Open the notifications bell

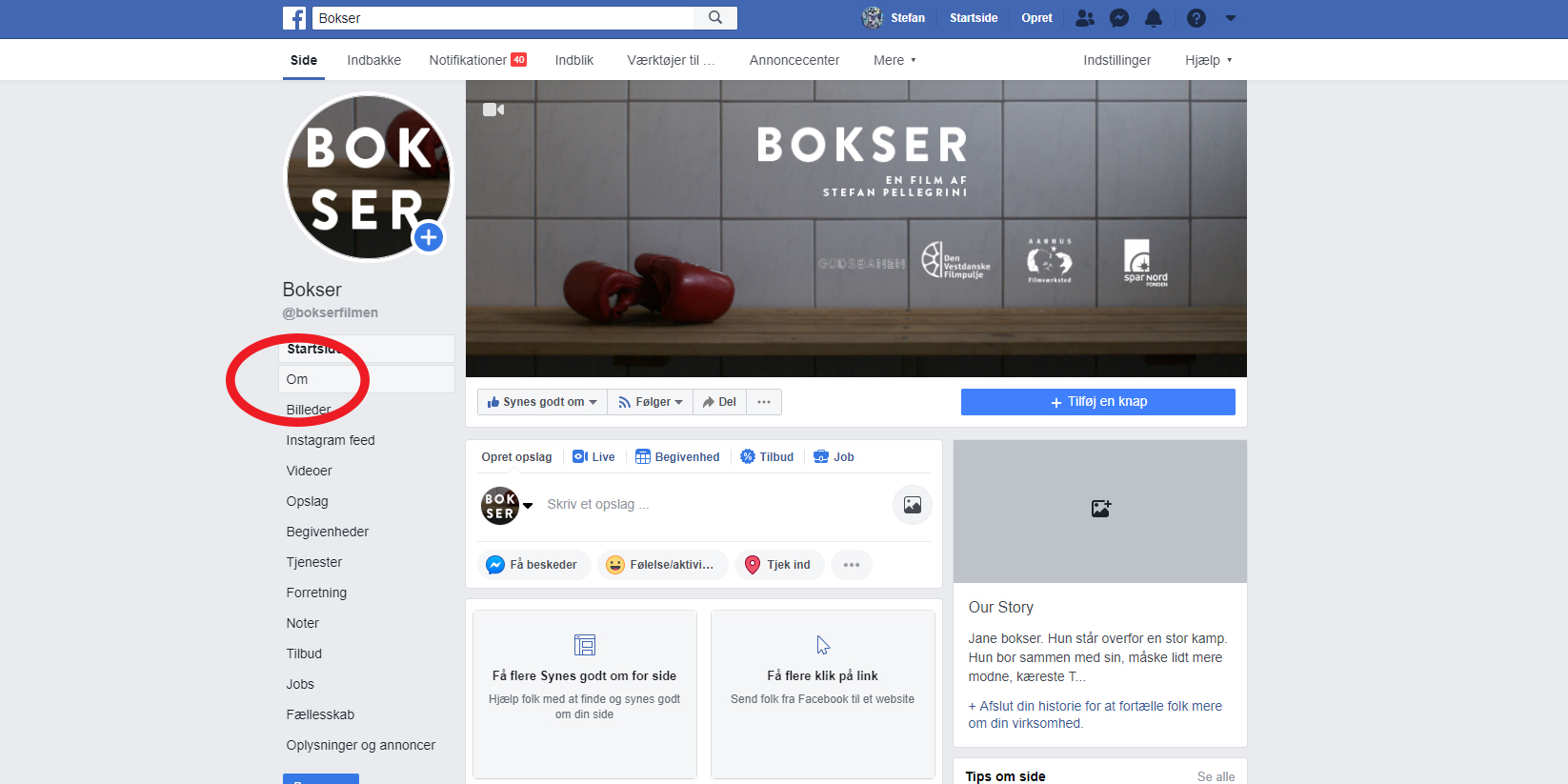point(1154,18)
